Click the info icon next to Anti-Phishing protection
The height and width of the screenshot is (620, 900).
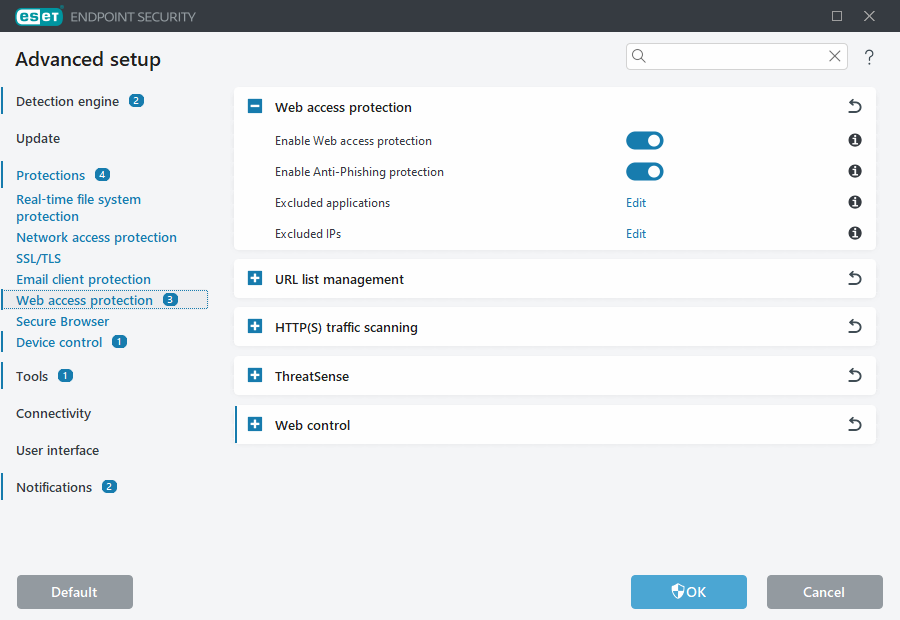[854, 171]
